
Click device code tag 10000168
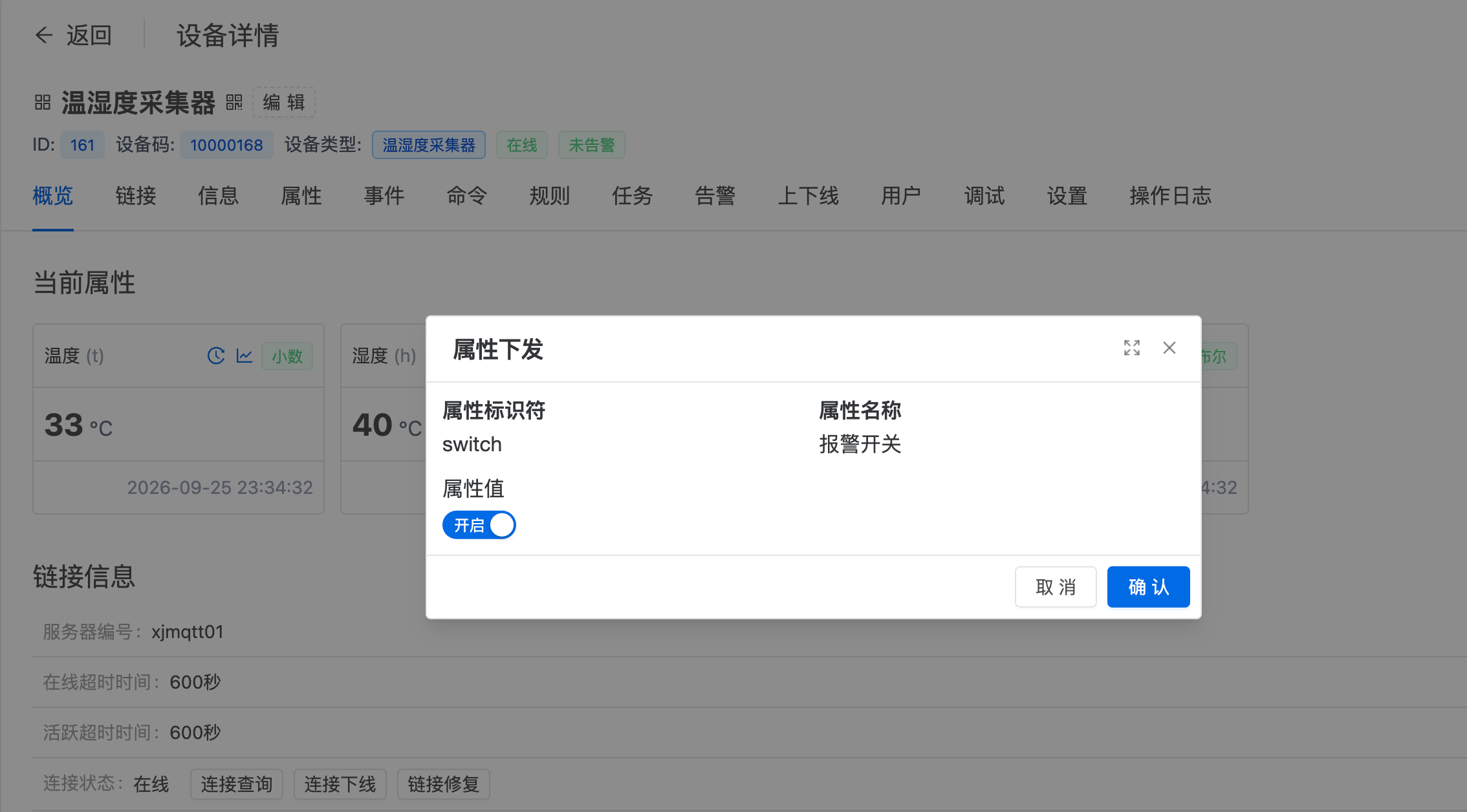[x=226, y=145]
